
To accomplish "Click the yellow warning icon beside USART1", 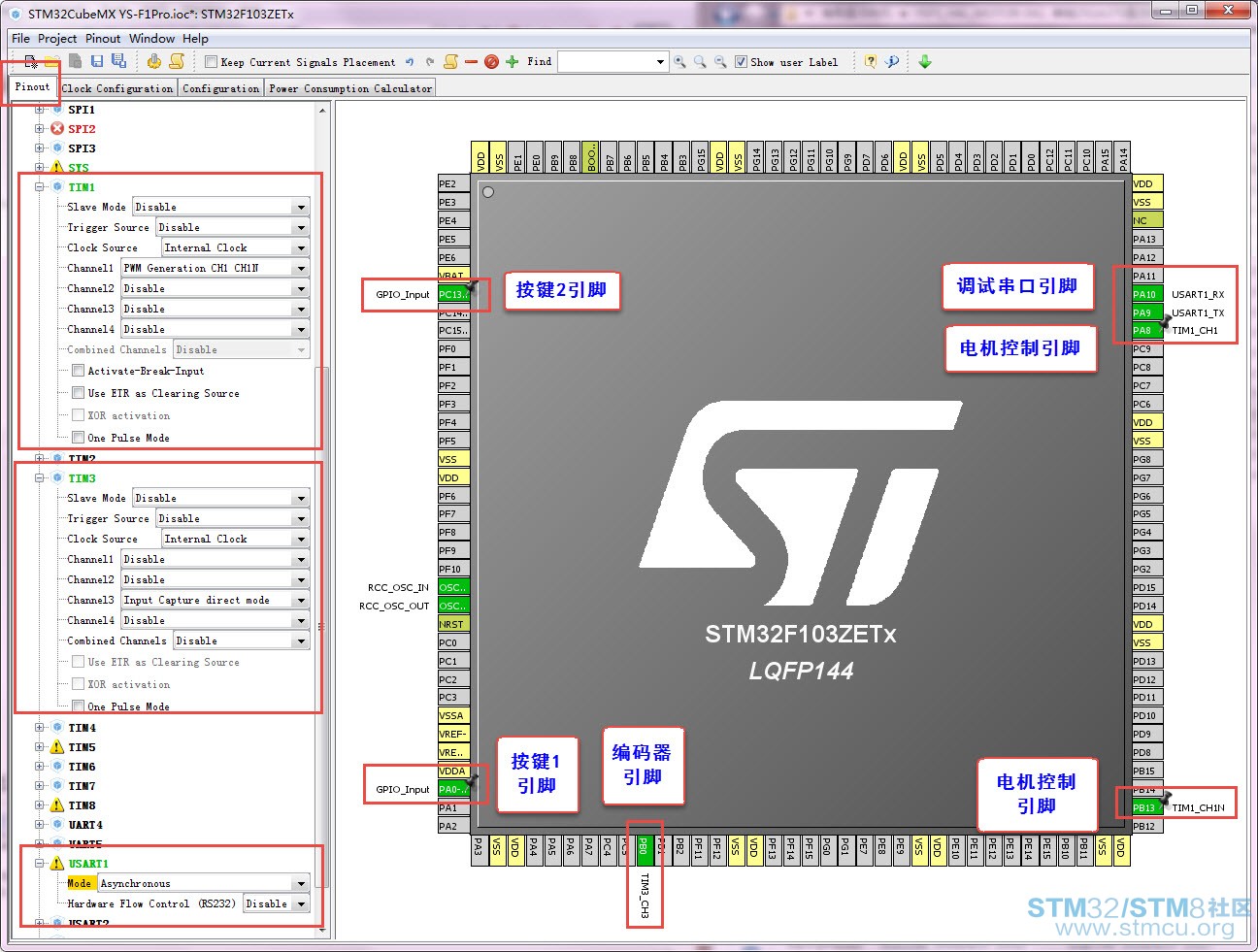I will click(x=57, y=864).
